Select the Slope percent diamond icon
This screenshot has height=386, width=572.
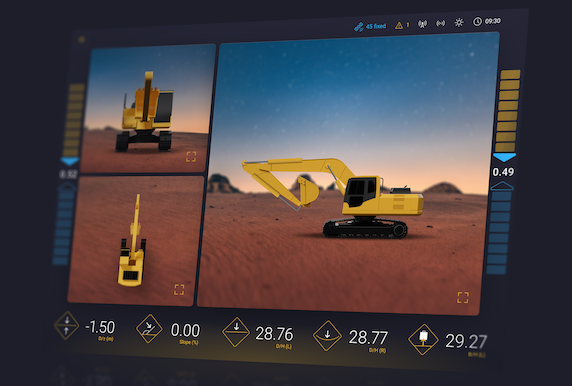(149, 328)
